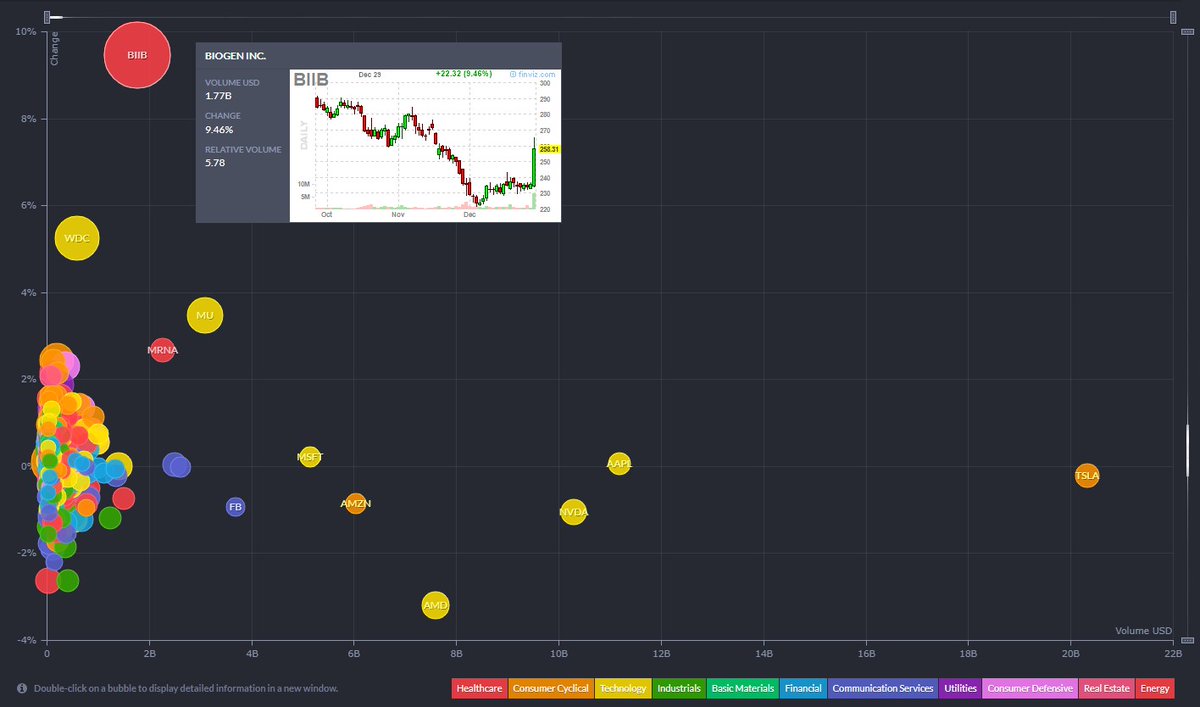1200x707 pixels.
Task: Toggle the Healthcare sector legend
Action: [x=479, y=688]
